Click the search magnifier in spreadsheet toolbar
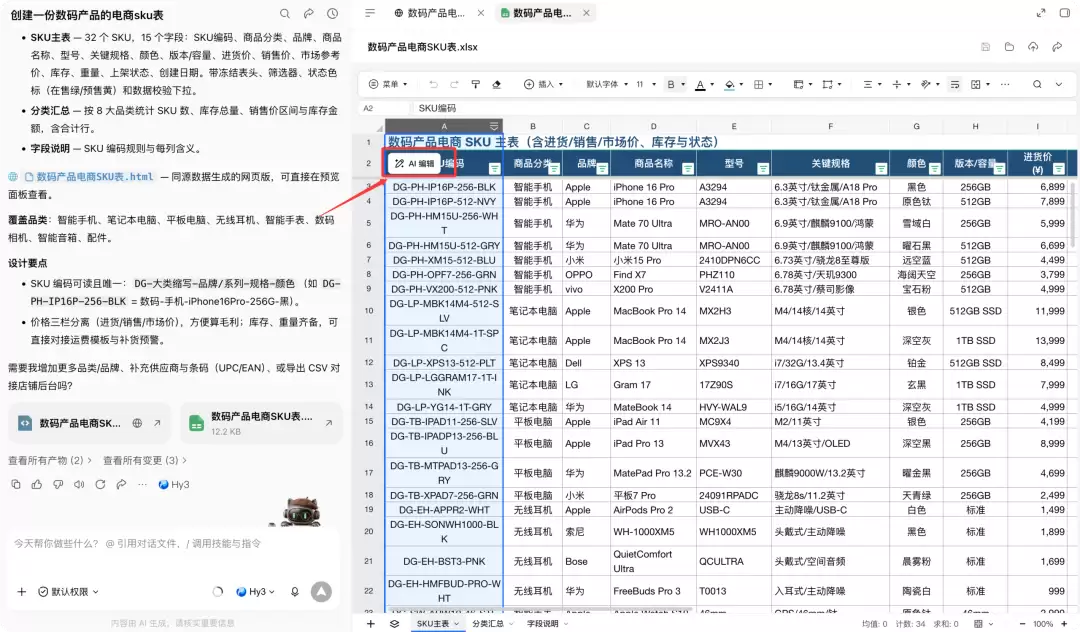Image resolution: width=1080 pixels, height=632 pixels. tap(1037, 84)
